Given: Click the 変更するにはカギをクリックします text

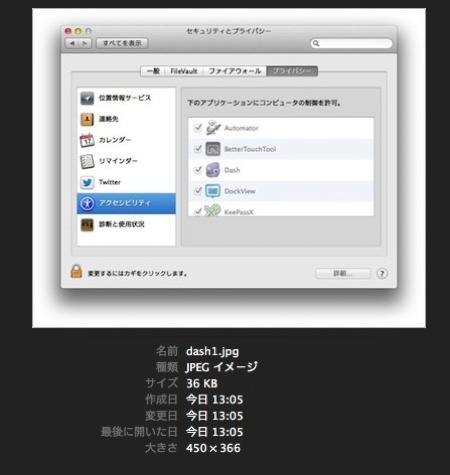Looking at the screenshot, I should 137,274.
